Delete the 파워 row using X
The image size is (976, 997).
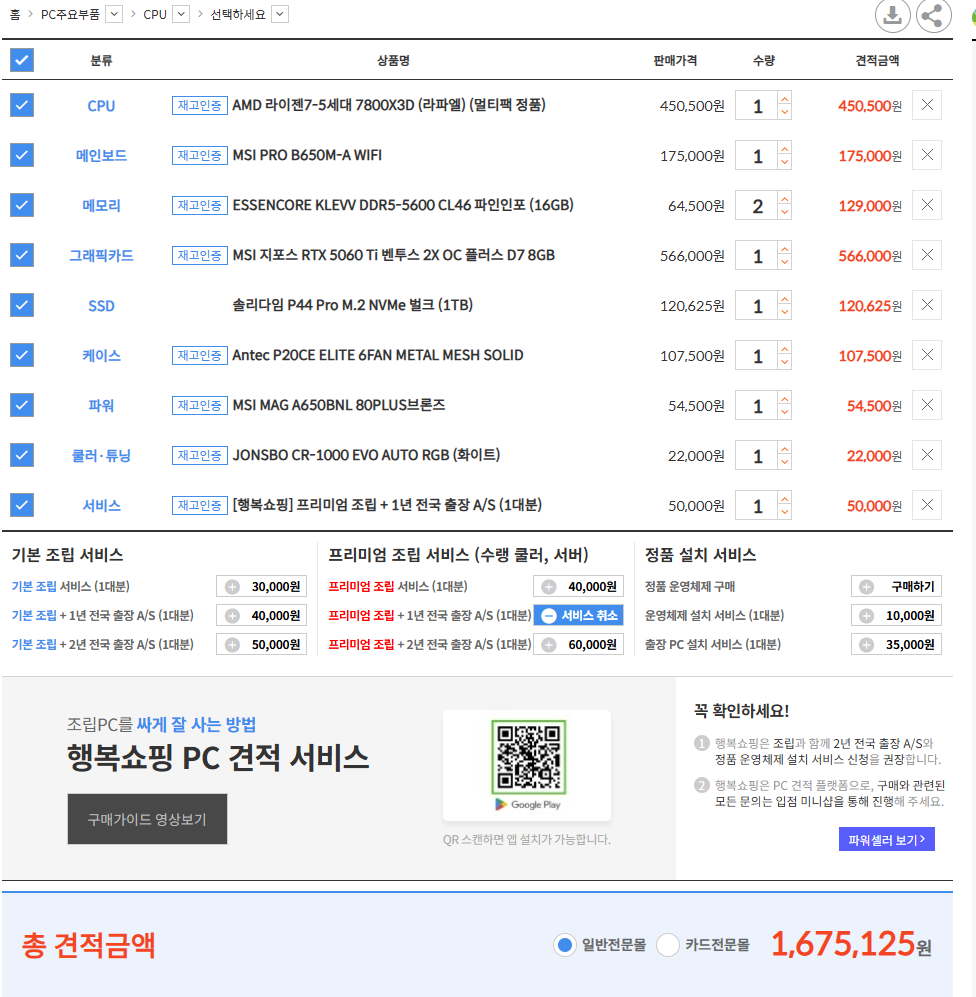pyautogui.click(x=927, y=405)
